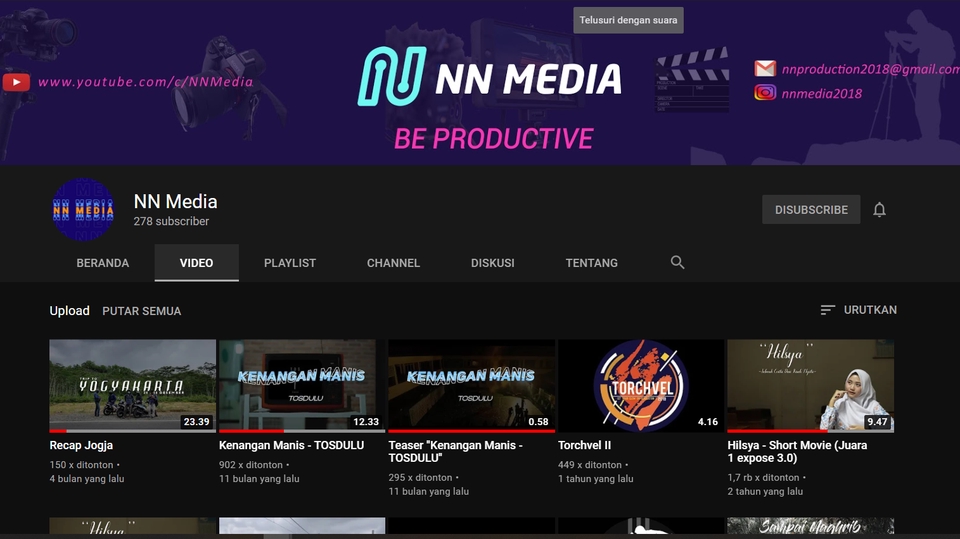Viewport: 960px width, 539px height.
Task: Open the channel search magnifier icon
Action: pyautogui.click(x=677, y=262)
